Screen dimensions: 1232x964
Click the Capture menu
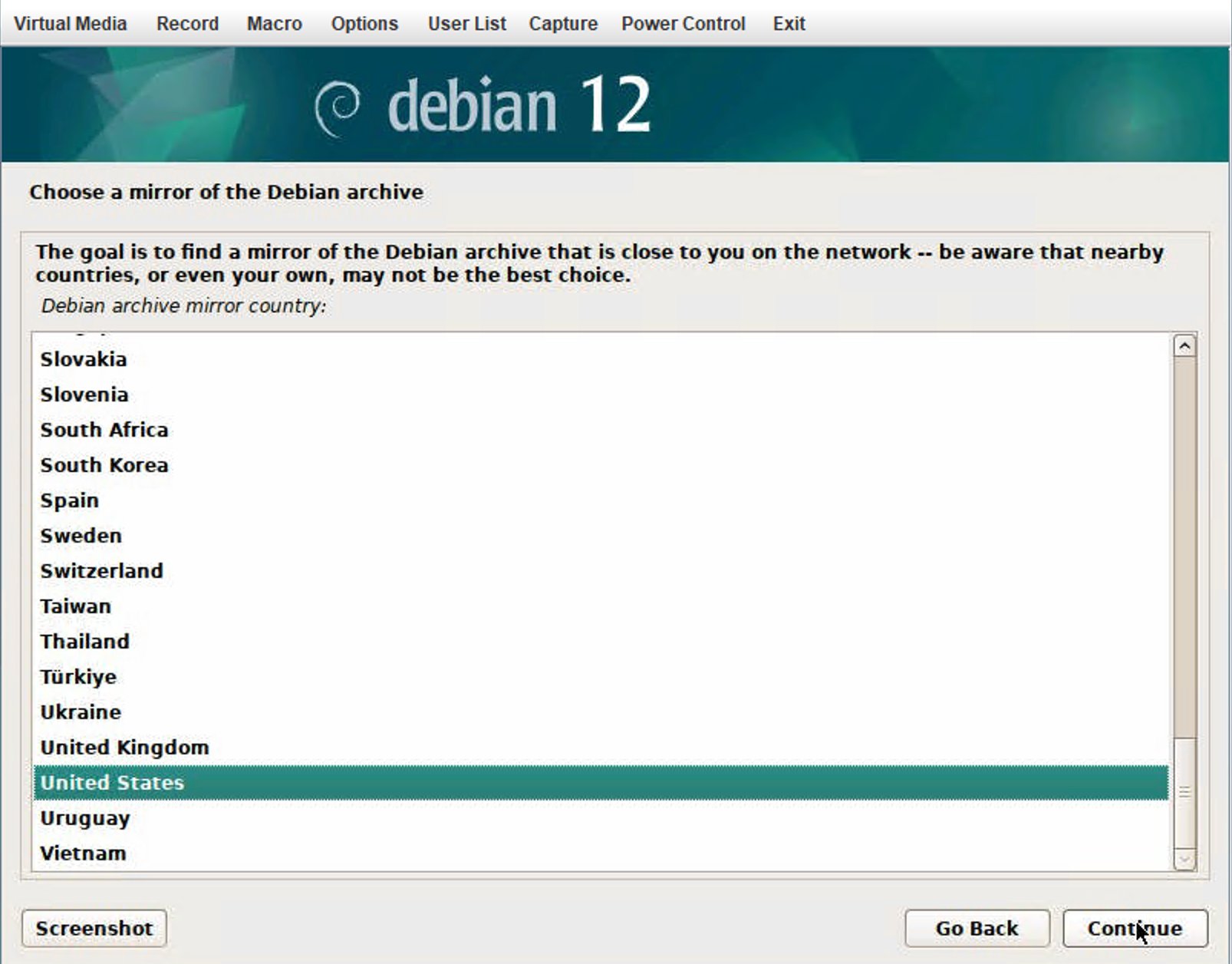click(562, 24)
